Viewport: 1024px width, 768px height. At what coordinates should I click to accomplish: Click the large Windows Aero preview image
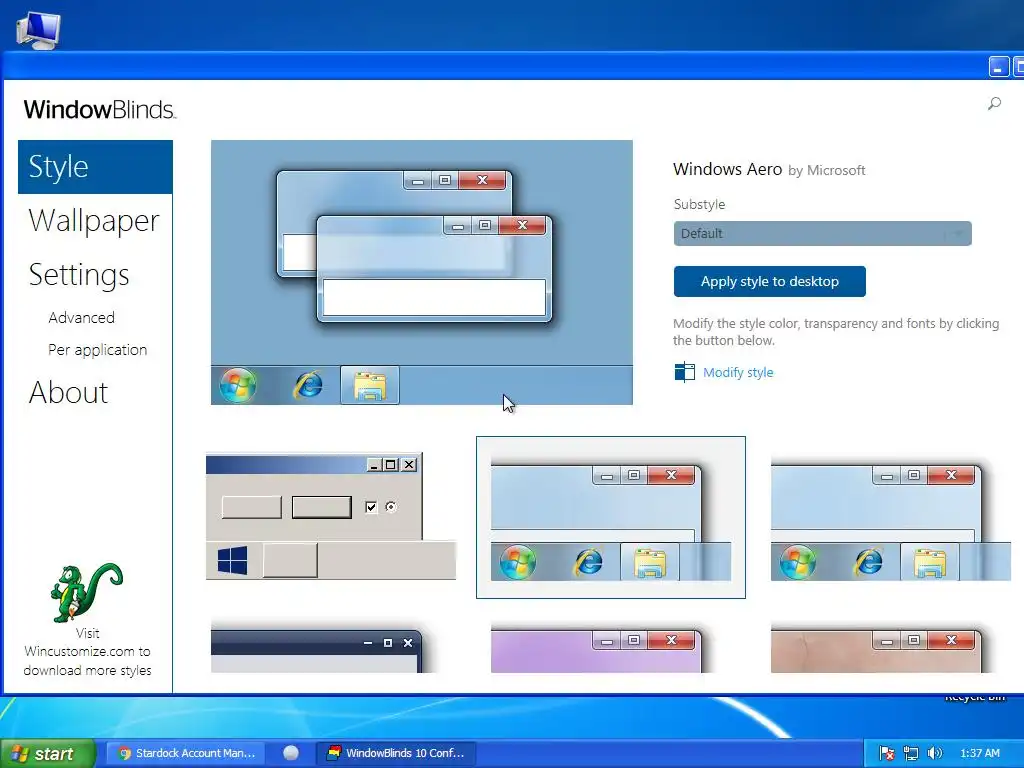(422, 272)
